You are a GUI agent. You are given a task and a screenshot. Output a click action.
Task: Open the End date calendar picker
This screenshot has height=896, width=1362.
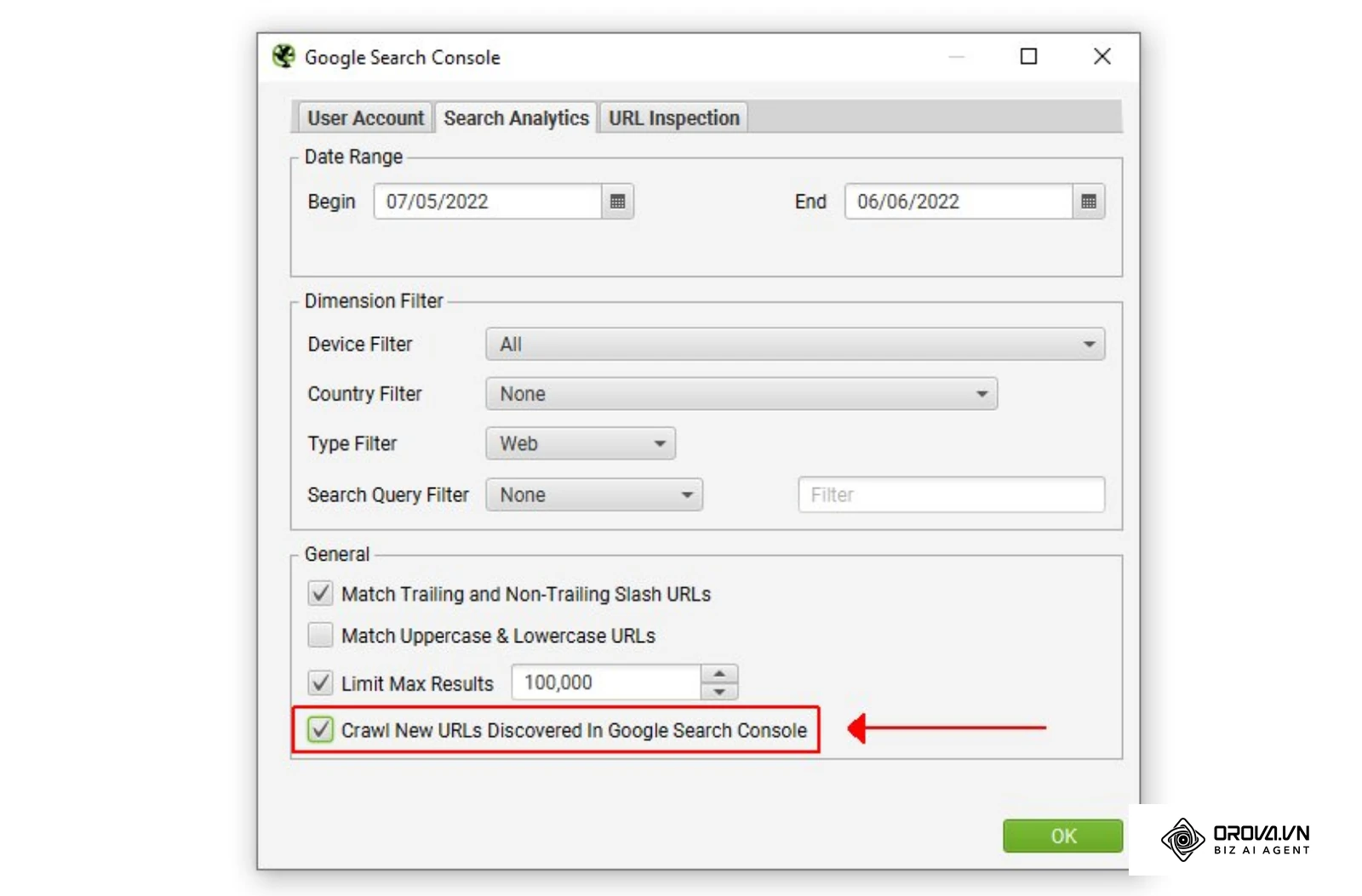click(x=1088, y=202)
